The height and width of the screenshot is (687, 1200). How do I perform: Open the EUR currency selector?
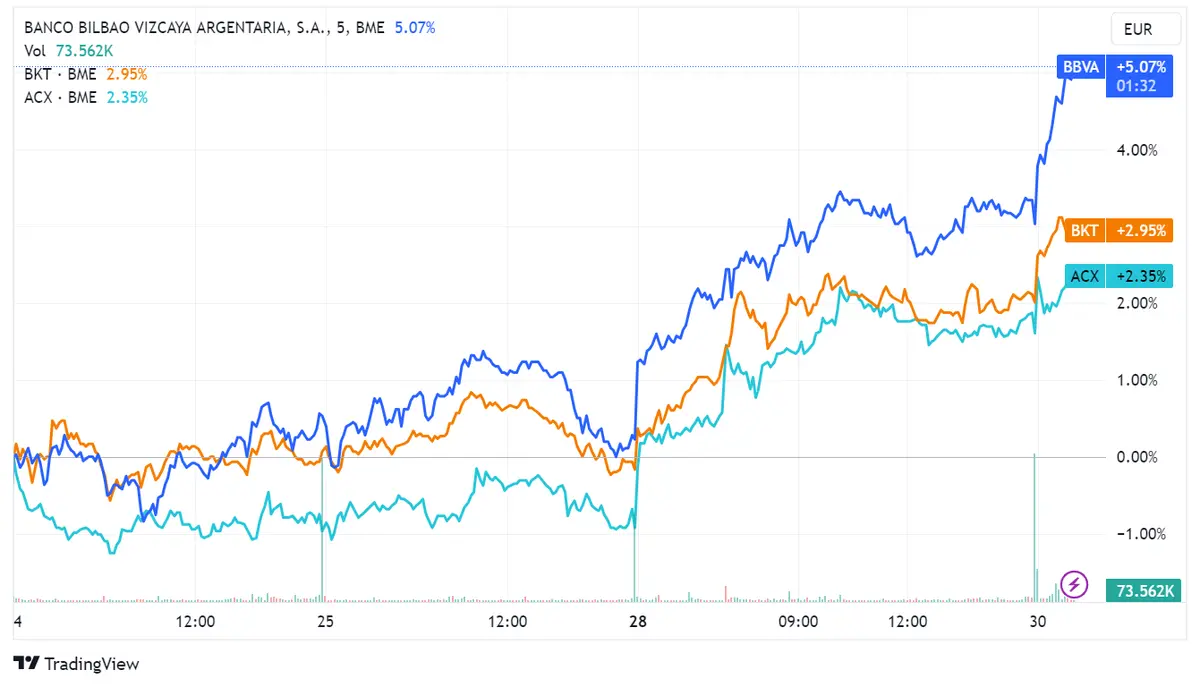pos(1144,29)
